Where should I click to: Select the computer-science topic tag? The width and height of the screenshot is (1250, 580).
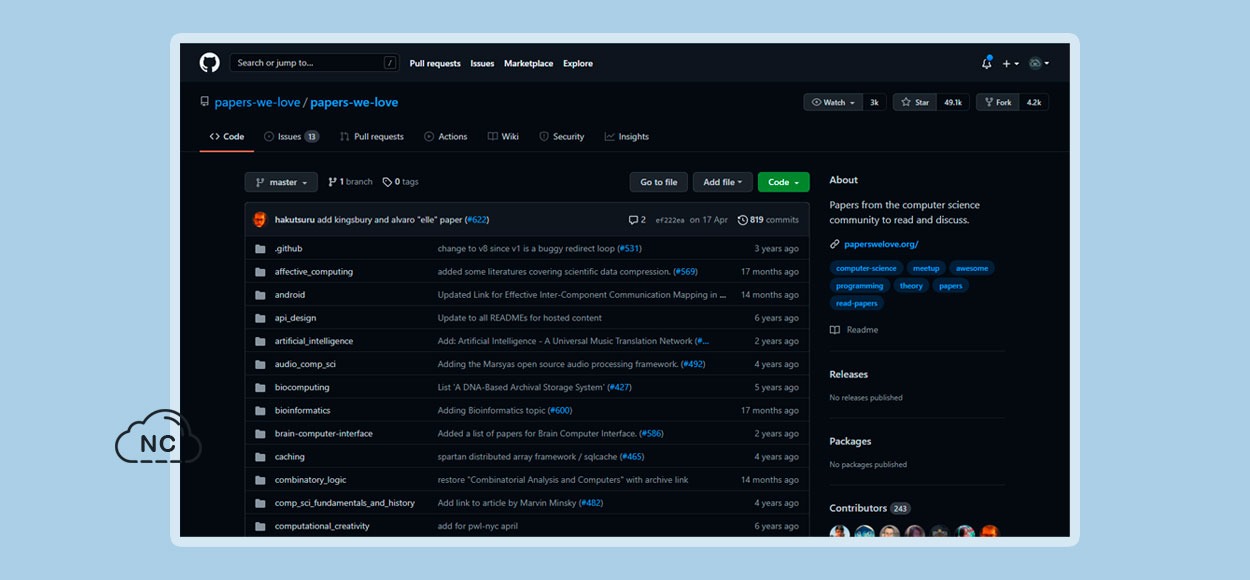(867, 268)
